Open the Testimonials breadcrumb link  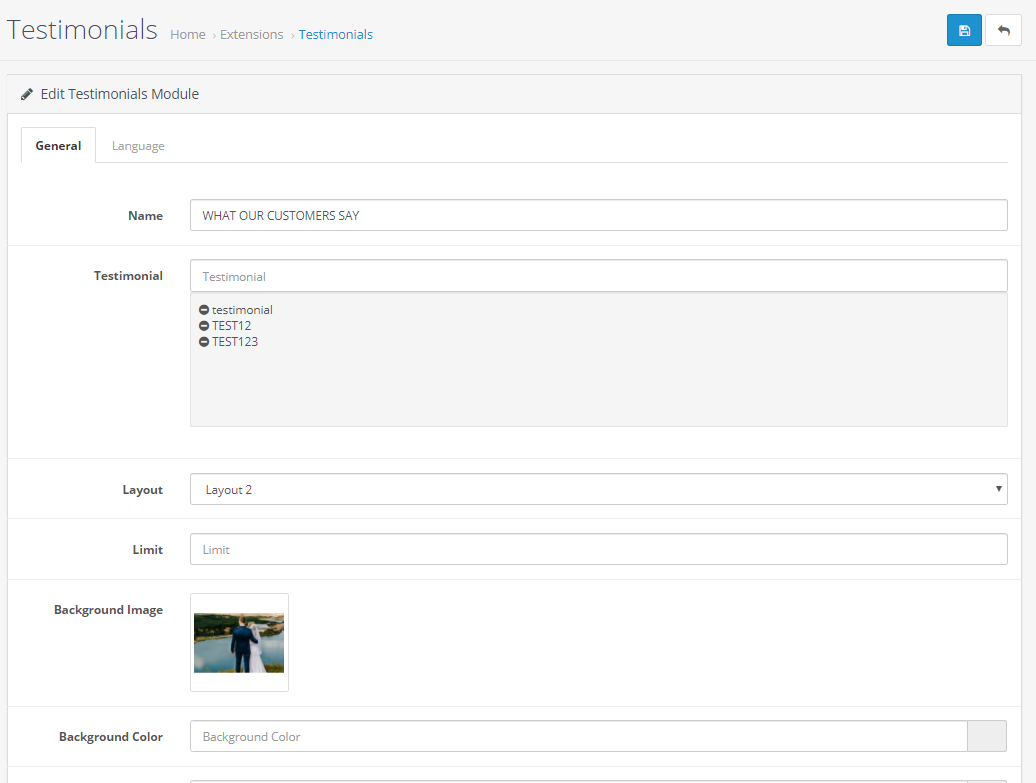[x=336, y=34]
